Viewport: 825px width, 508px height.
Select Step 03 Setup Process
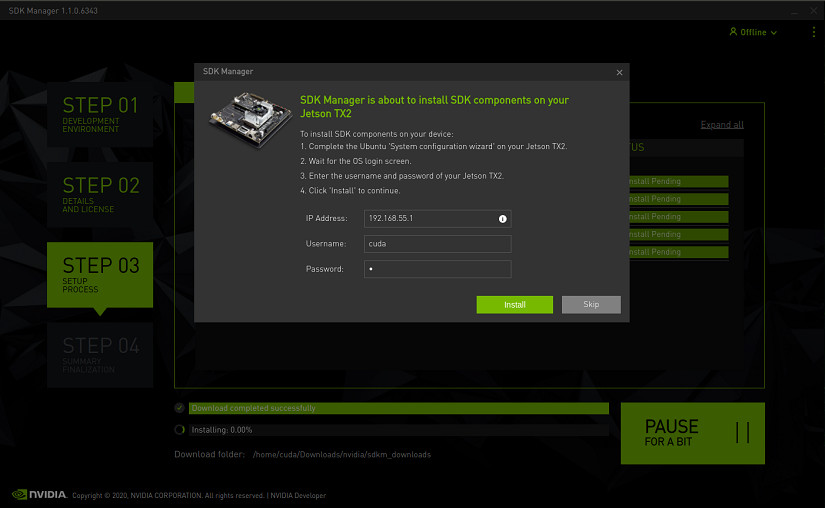(x=100, y=275)
